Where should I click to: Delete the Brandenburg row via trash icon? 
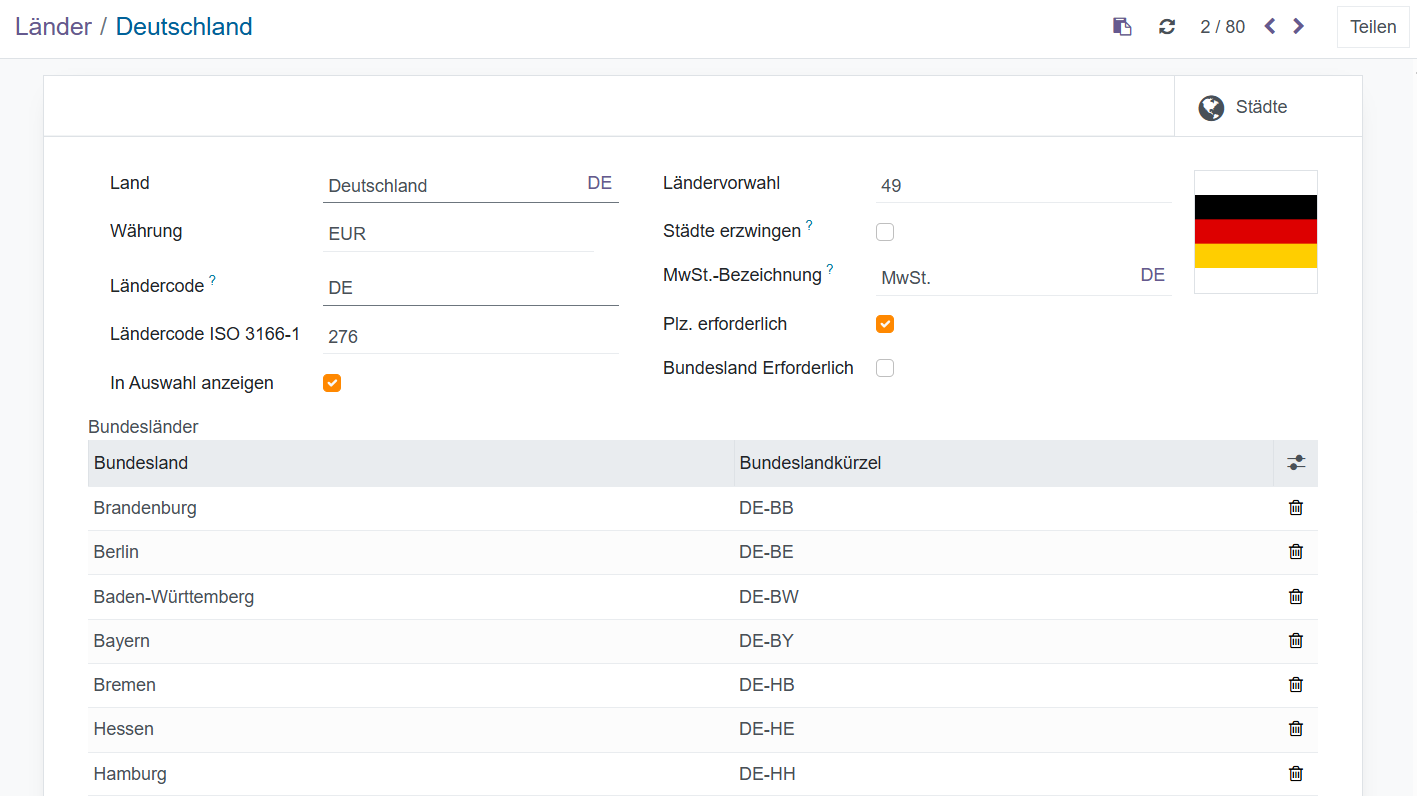pyautogui.click(x=1296, y=508)
